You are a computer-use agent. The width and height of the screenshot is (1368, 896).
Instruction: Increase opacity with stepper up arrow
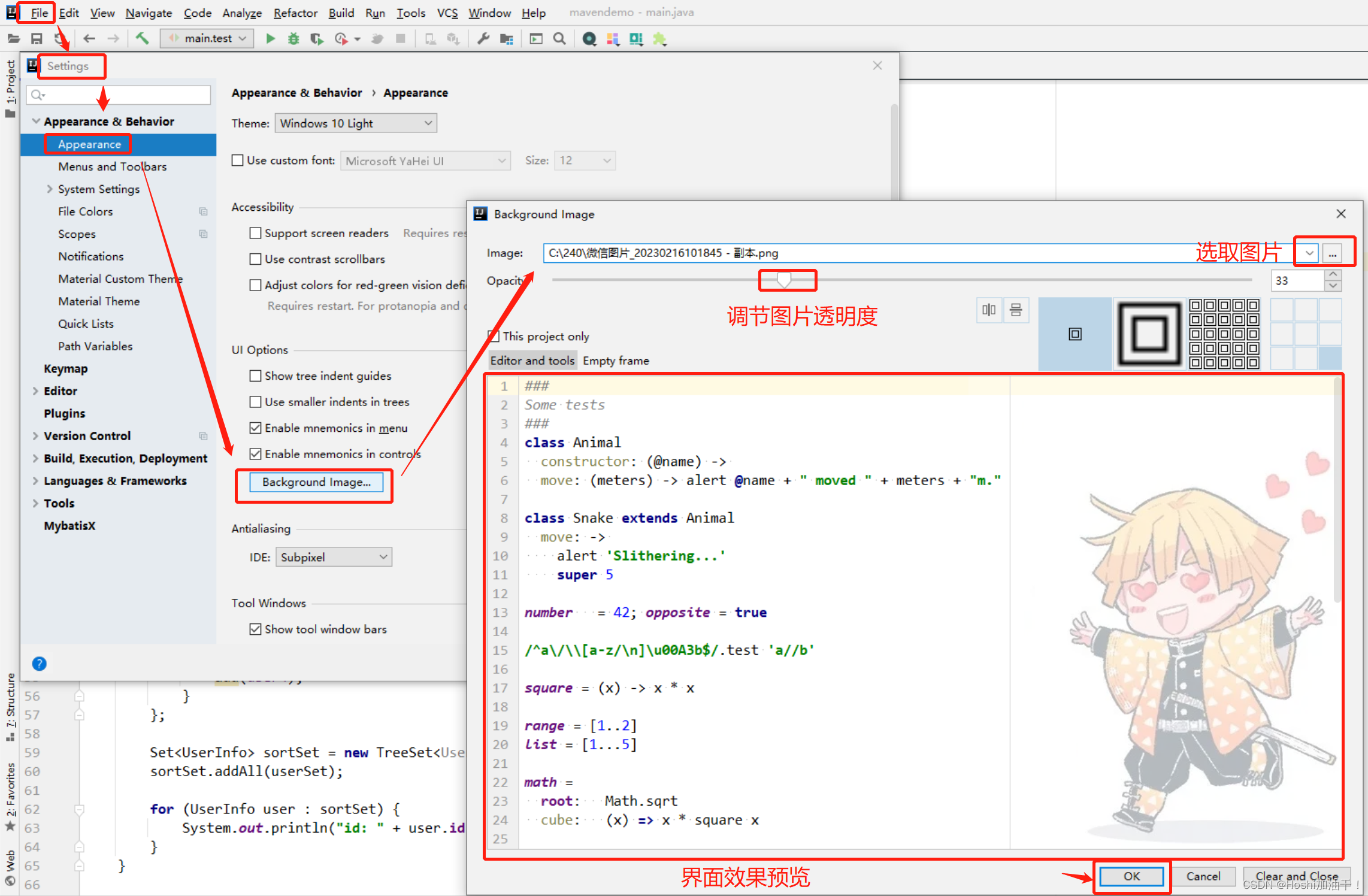[1333, 275]
